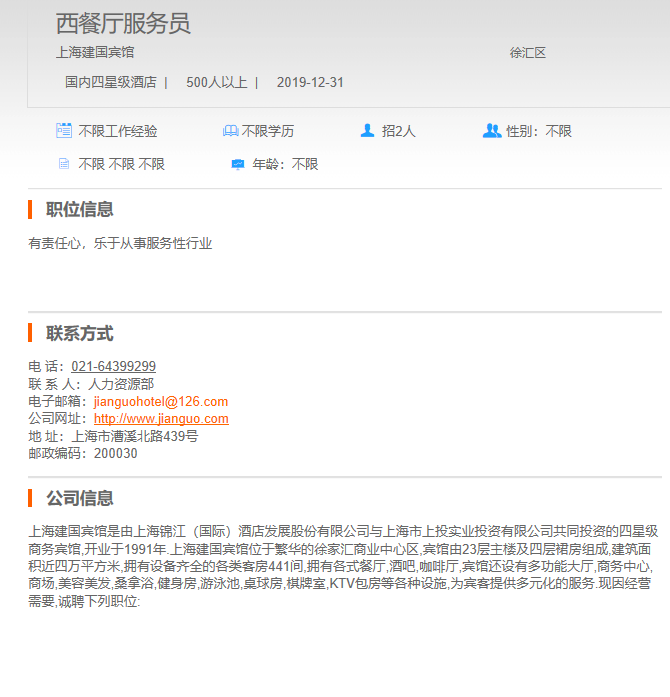Click the 联系方式 section heading
670x697 pixels.
coord(79,334)
